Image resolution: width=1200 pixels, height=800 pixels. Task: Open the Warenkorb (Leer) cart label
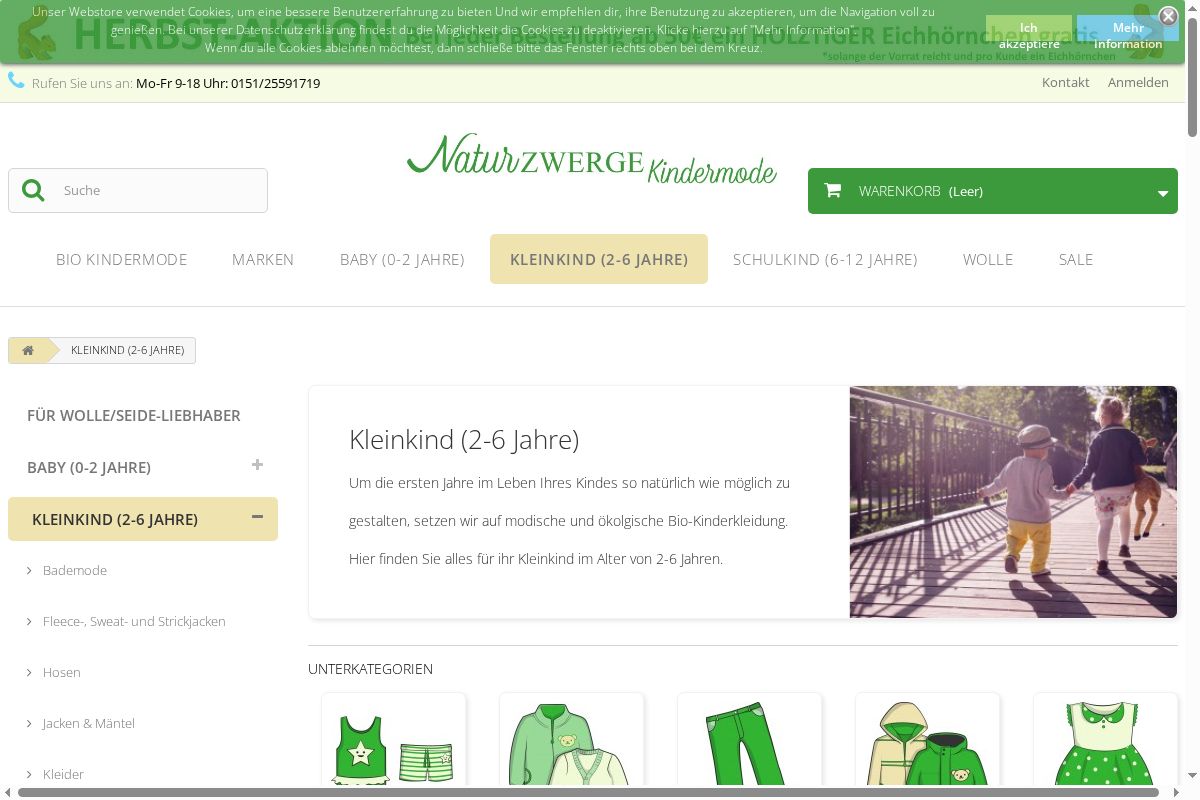[x=920, y=191]
